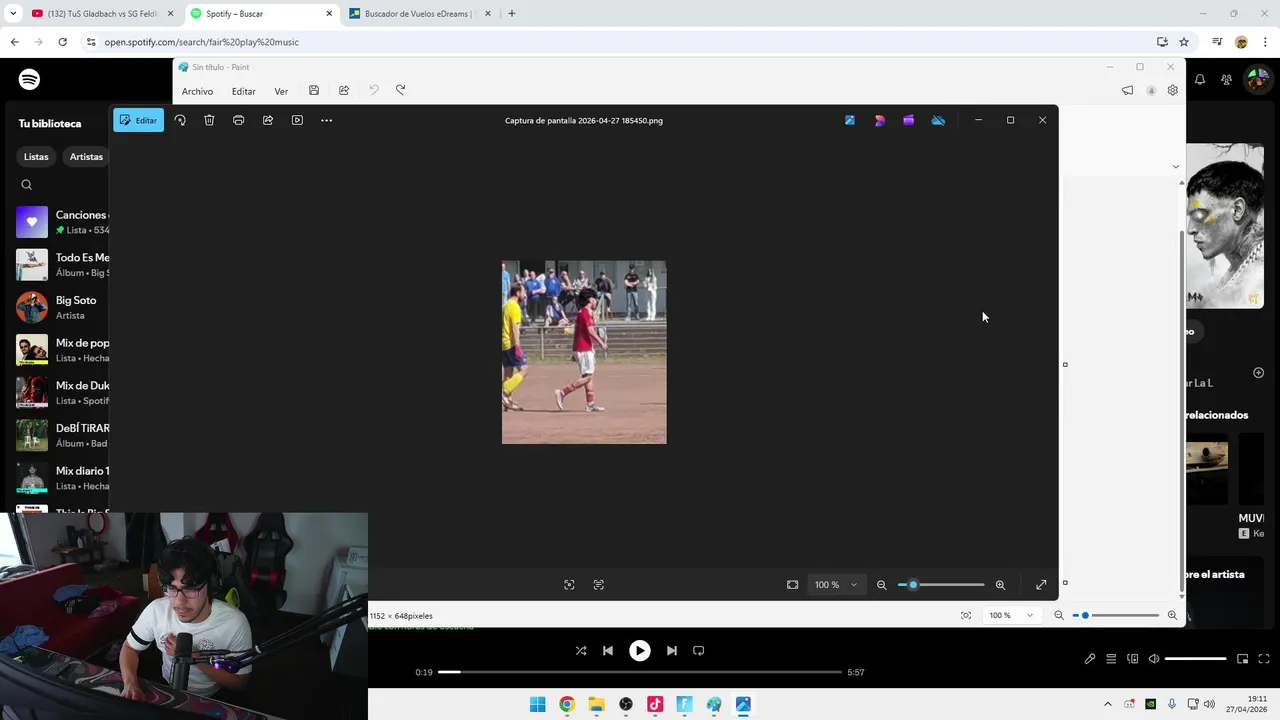Show hidden icons in system tray
This screenshot has height=720, width=1280.
click(1107, 704)
